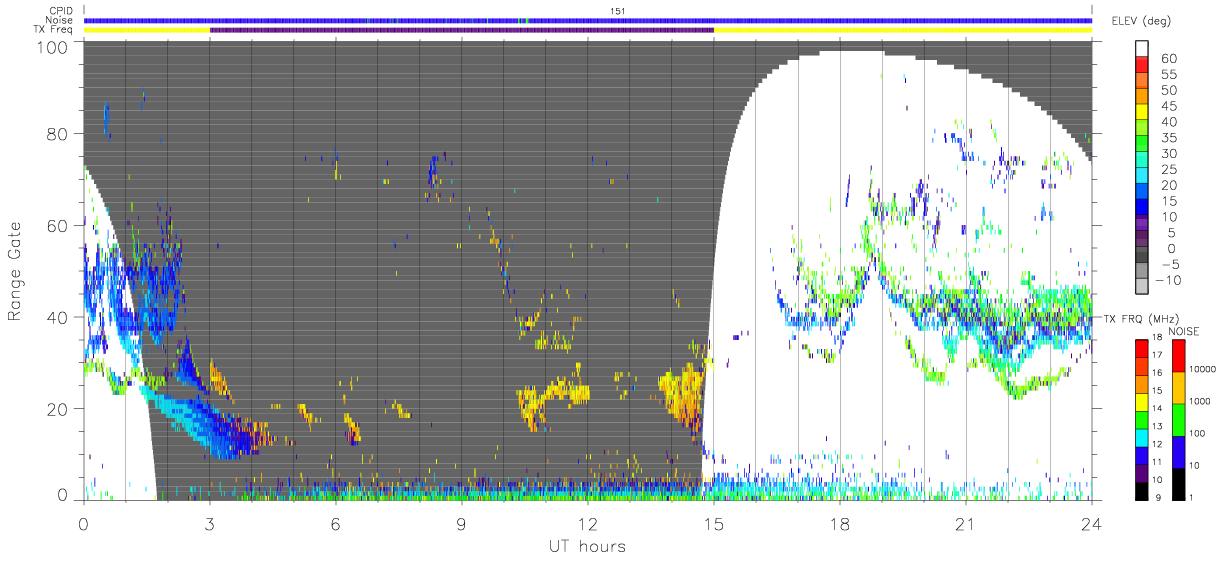Click the '18' label on the TX FRQ legend
This screenshot has width=1228, height=567.
[1155, 339]
